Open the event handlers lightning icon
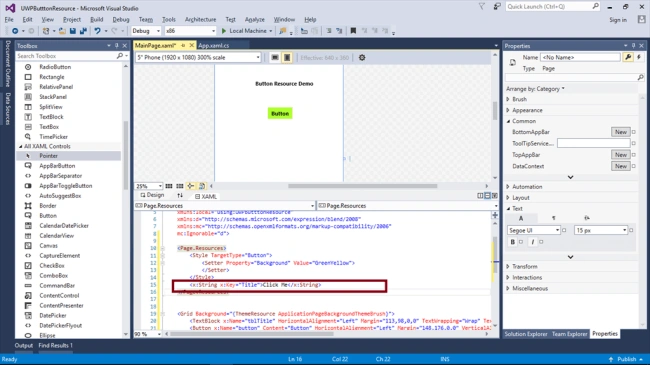 tap(639, 57)
